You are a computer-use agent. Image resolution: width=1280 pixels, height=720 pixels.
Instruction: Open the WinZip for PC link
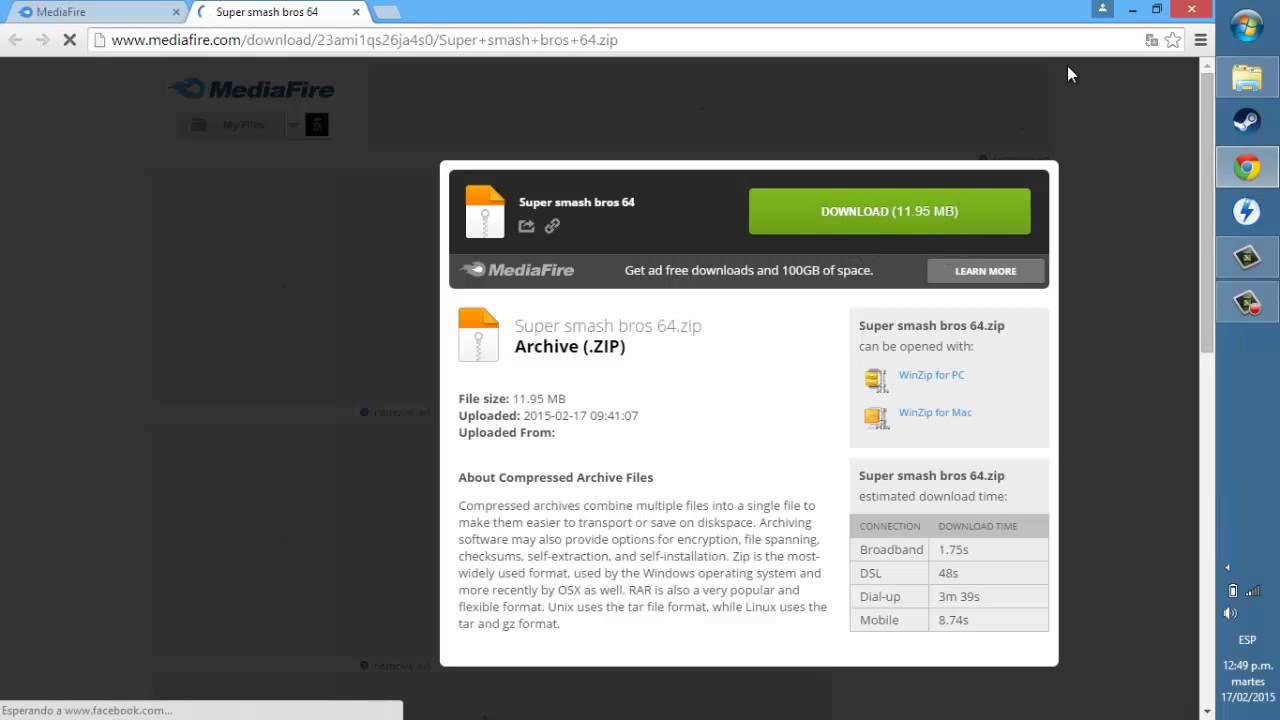coord(931,375)
